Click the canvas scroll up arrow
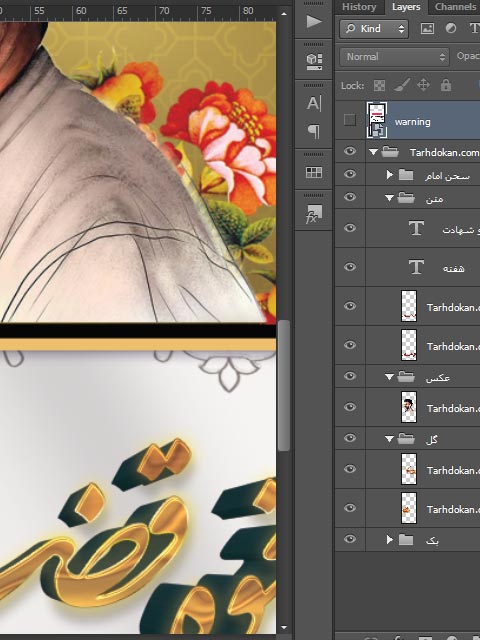The image size is (480, 640). [284, 13]
